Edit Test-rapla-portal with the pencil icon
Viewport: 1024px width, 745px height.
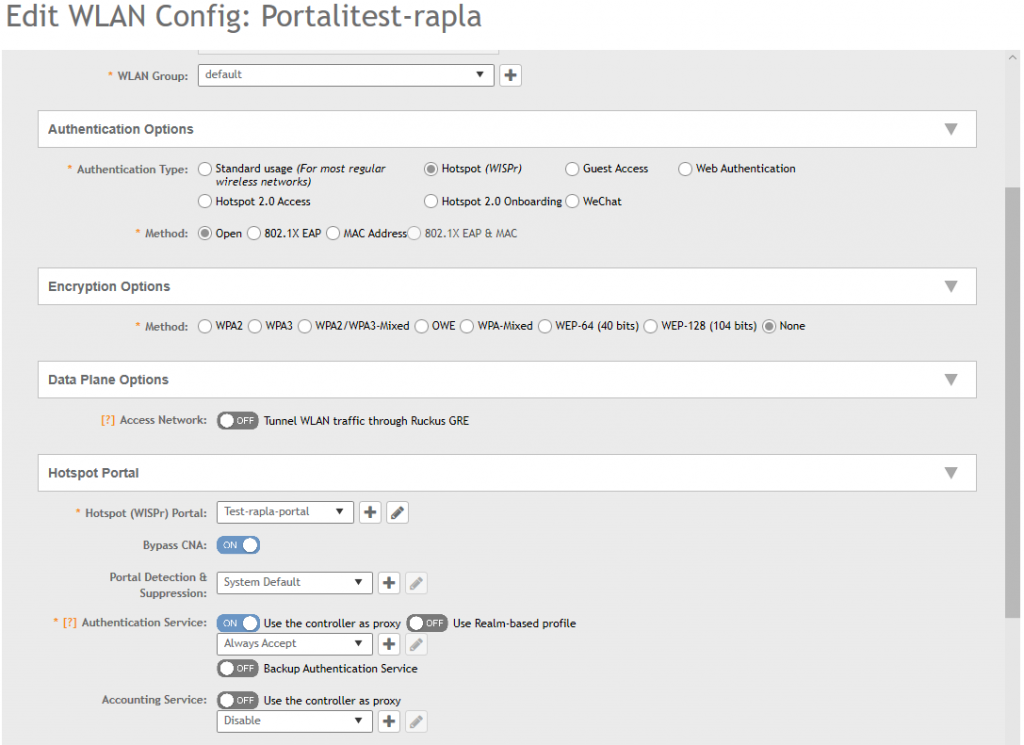click(397, 512)
